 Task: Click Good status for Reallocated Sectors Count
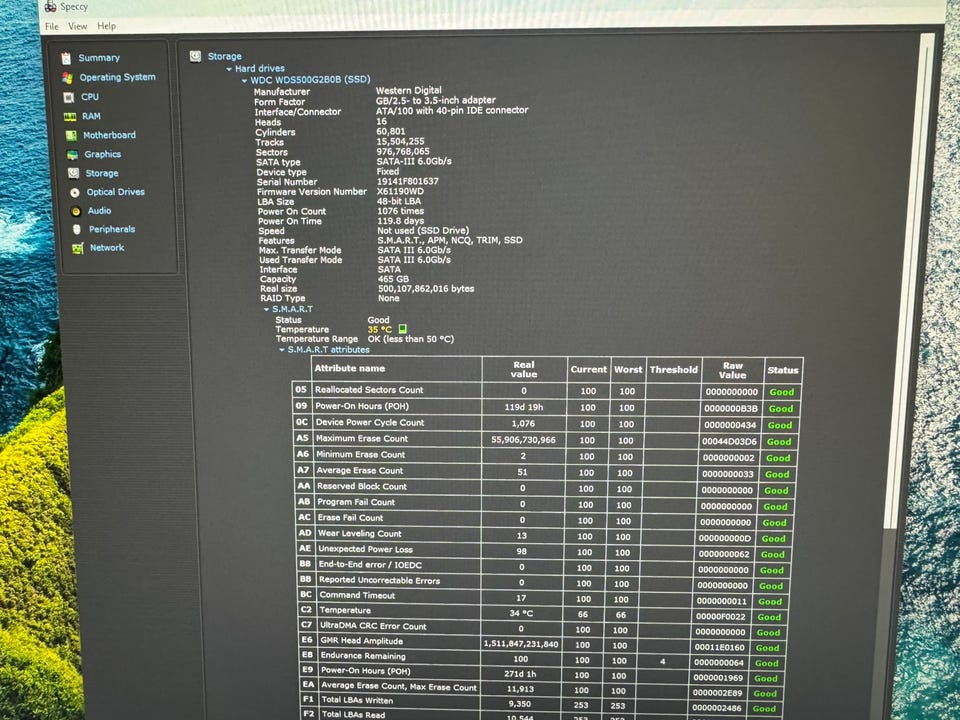tap(782, 392)
